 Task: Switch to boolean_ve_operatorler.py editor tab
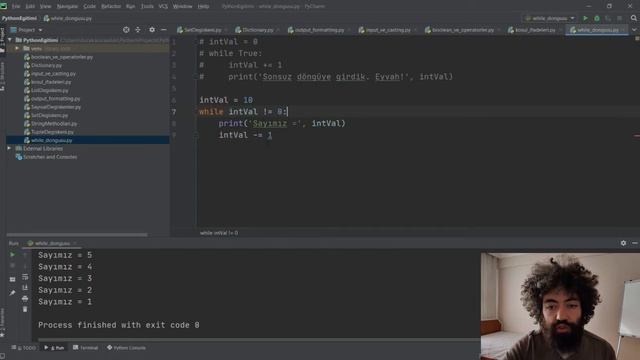click(462, 30)
